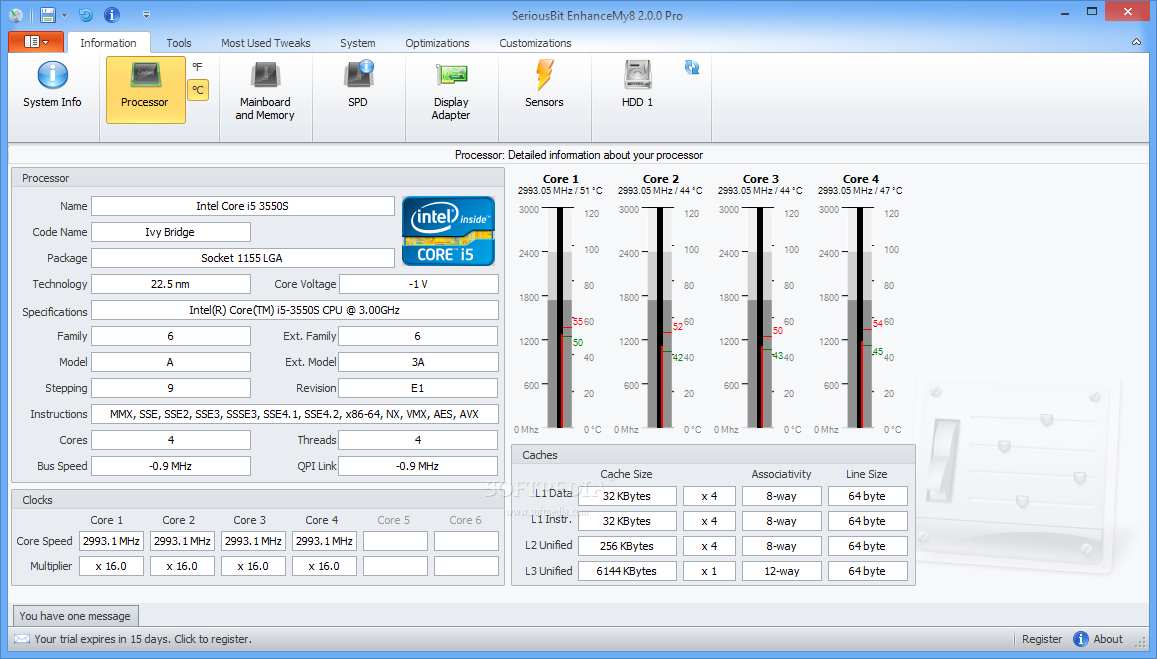Click L1 Data line size 64 byte
This screenshot has height=659, width=1157.
click(867, 496)
